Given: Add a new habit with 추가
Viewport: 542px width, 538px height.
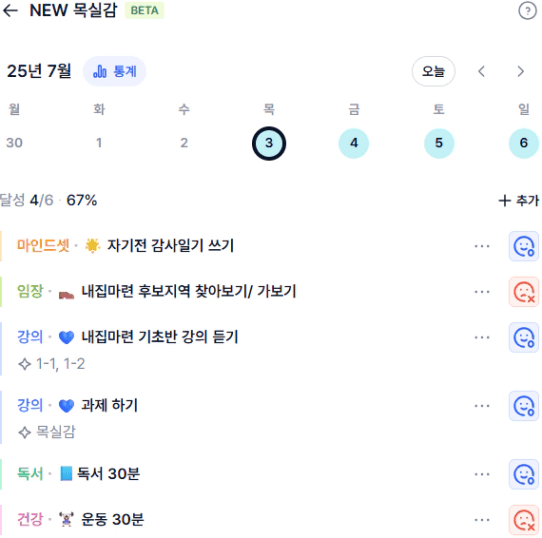Looking at the screenshot, I should click(519, 201).
